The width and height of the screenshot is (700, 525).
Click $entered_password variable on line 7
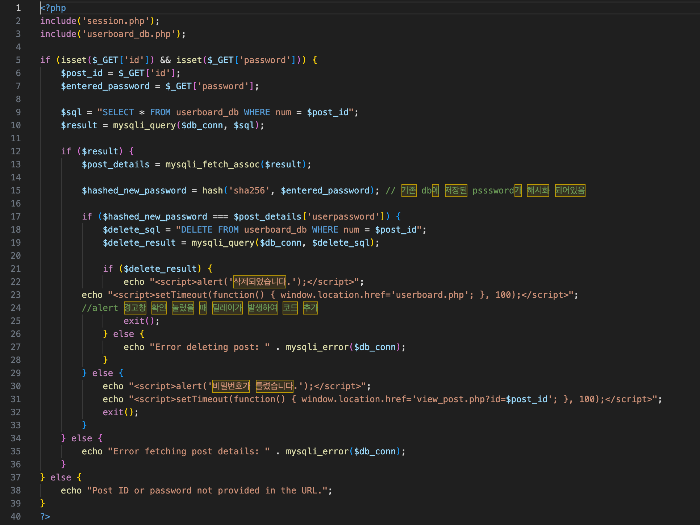tap(105, 86)
